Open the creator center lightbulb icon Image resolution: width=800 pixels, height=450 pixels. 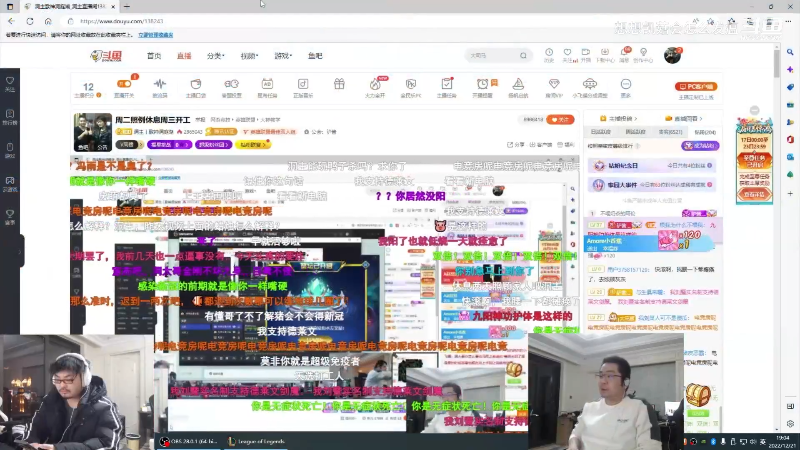point(643,55)
